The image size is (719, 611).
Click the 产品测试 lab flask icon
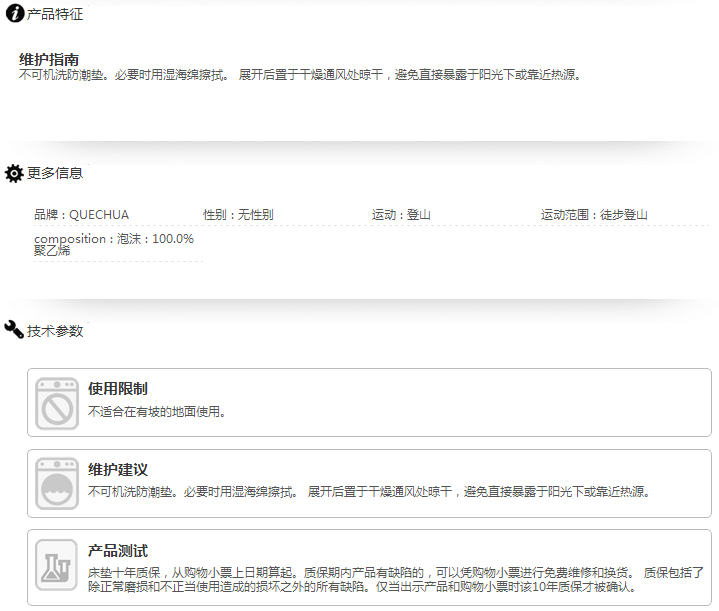[x=57, y=564]
